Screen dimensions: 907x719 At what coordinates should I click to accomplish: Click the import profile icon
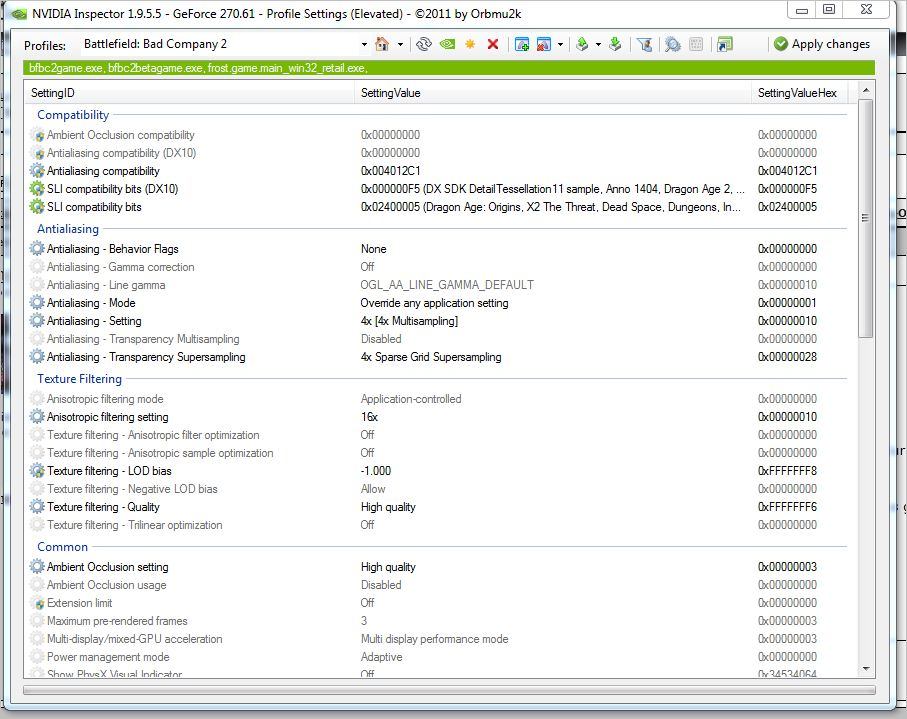[x=615, y=44]
